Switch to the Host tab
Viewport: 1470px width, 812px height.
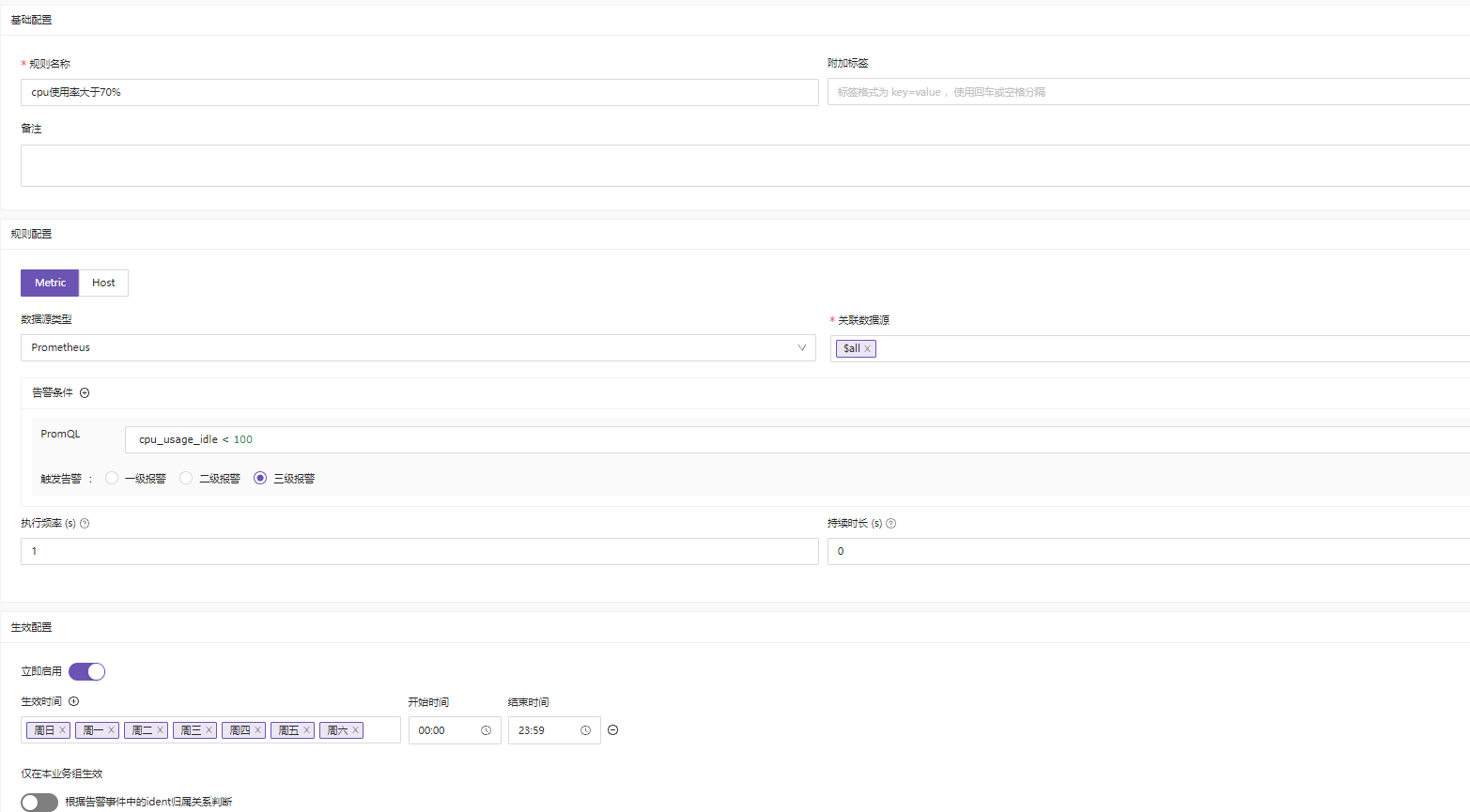coord(103,283)
